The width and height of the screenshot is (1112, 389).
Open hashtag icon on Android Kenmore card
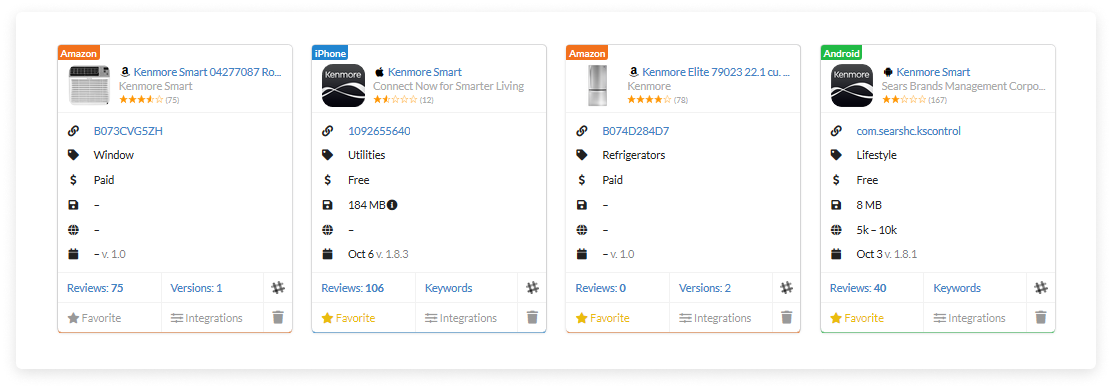[x=1040, y=288]
